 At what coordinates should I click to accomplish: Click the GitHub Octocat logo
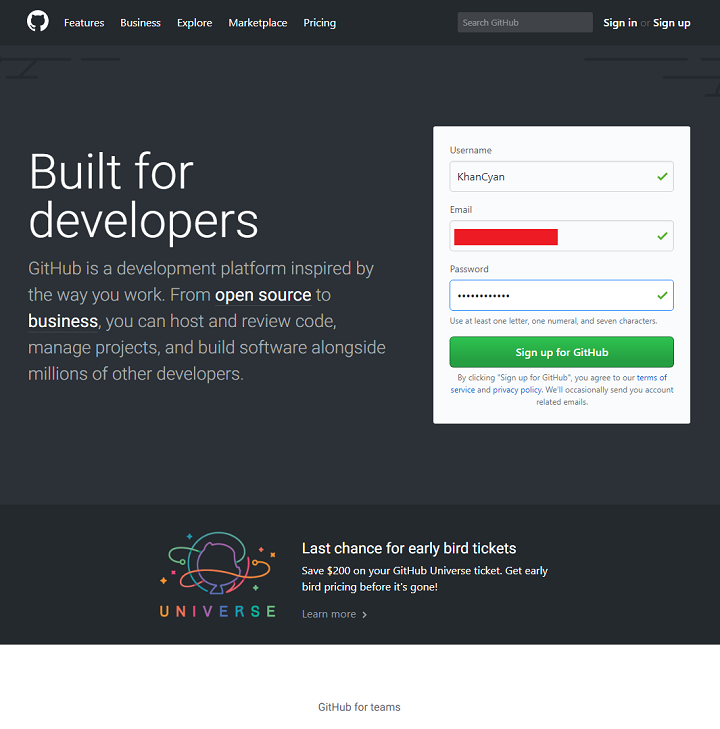[x=38, y=22]
